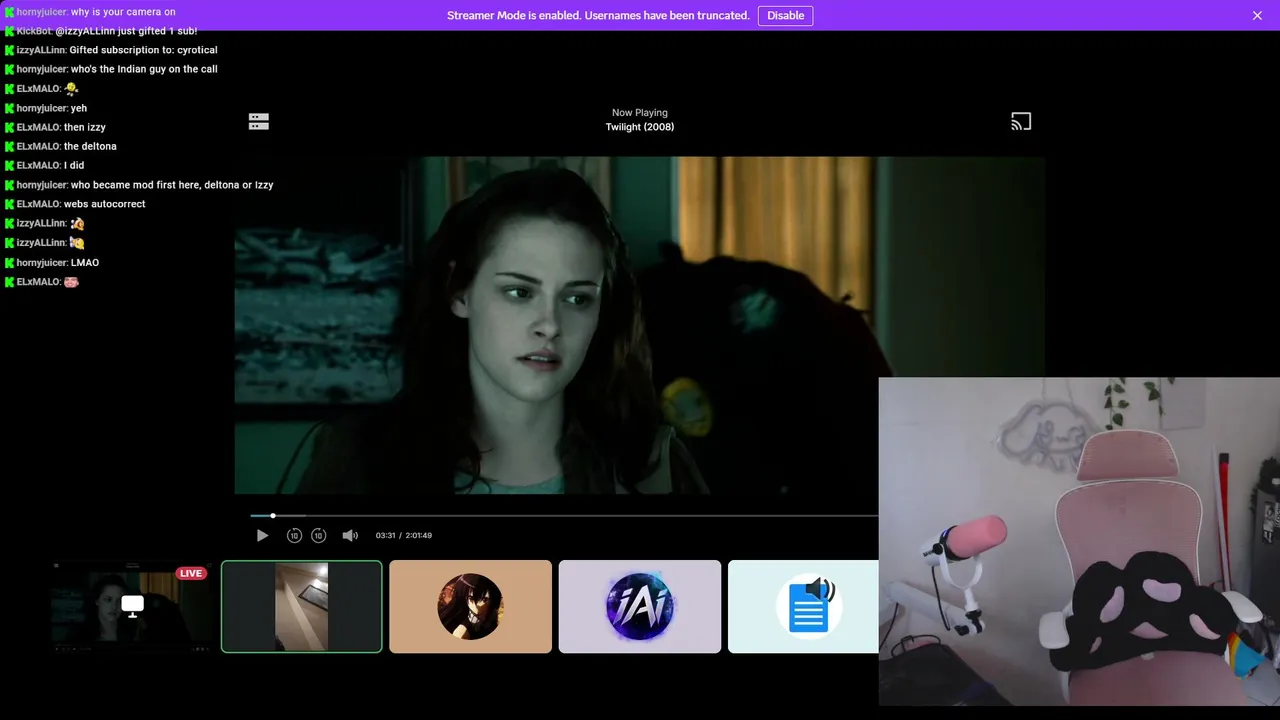1280x720 pixels.
Task: Skip the video forward 10 seconds
Action: click(x=318, y=535)
